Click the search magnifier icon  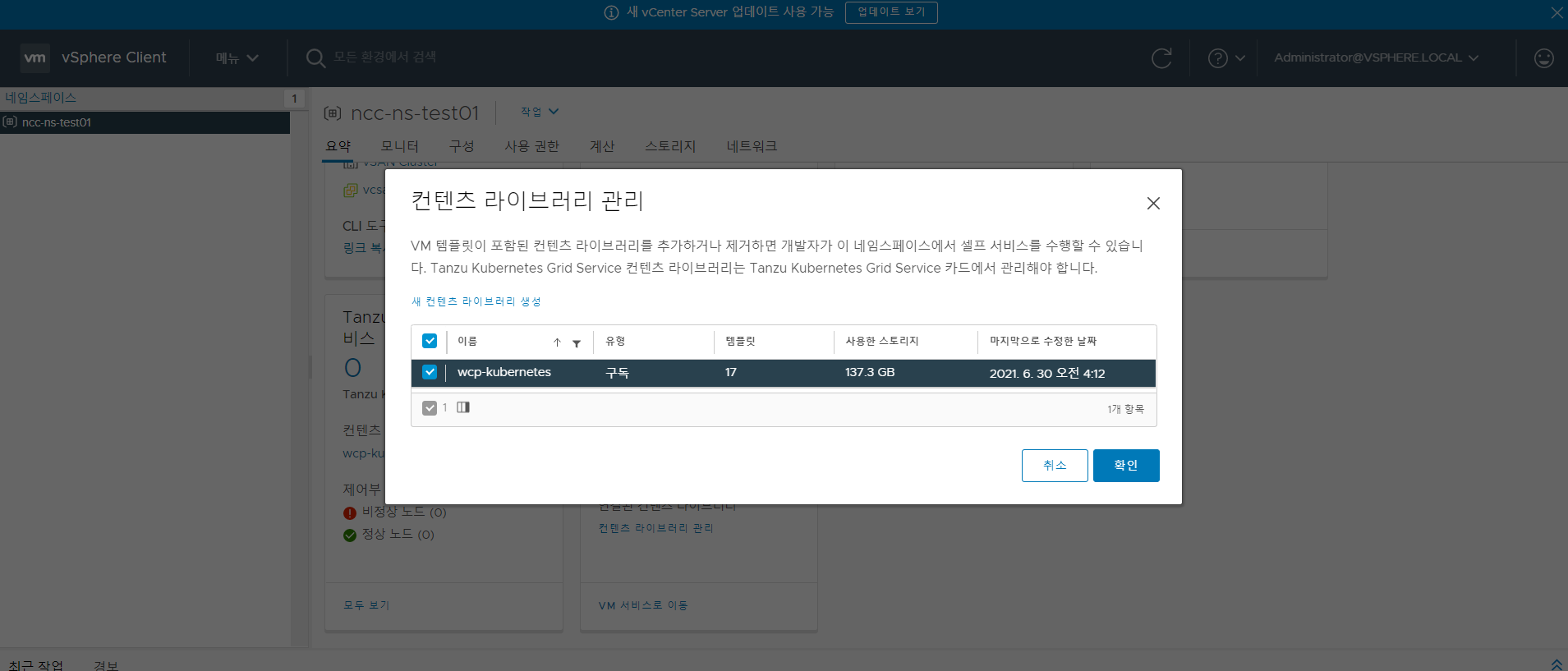(315, 57)
